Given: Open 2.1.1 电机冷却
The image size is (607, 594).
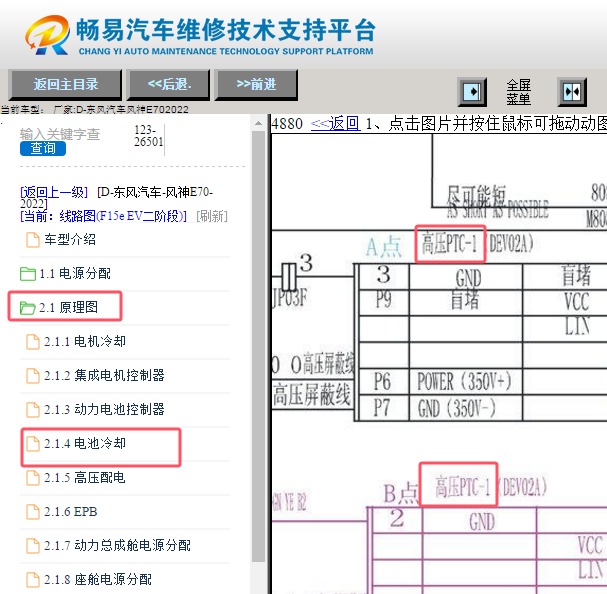Looking at the screenshot, I should pyautogui.click(x=85, y=341).
